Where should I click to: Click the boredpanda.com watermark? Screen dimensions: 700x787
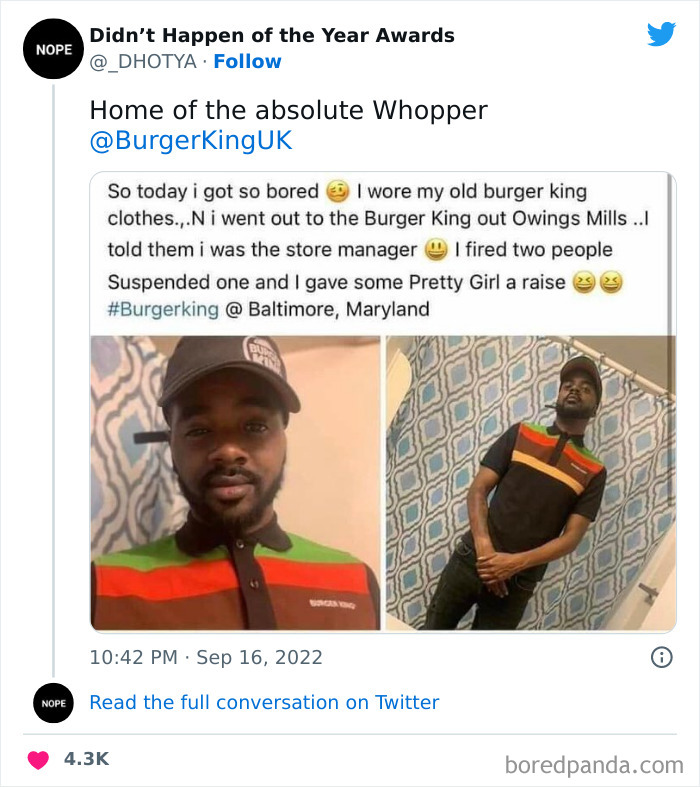click(x=594, y=765)
